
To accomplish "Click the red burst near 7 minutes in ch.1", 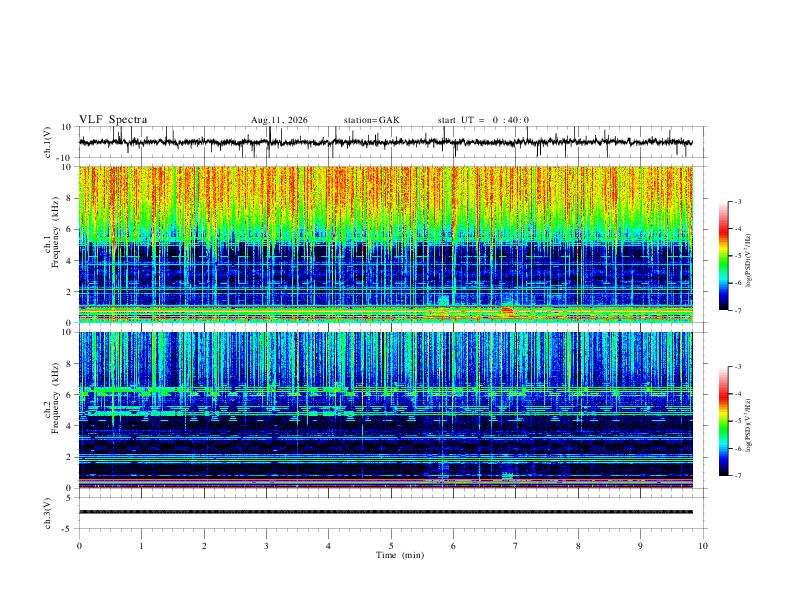I will click(507, 310).
